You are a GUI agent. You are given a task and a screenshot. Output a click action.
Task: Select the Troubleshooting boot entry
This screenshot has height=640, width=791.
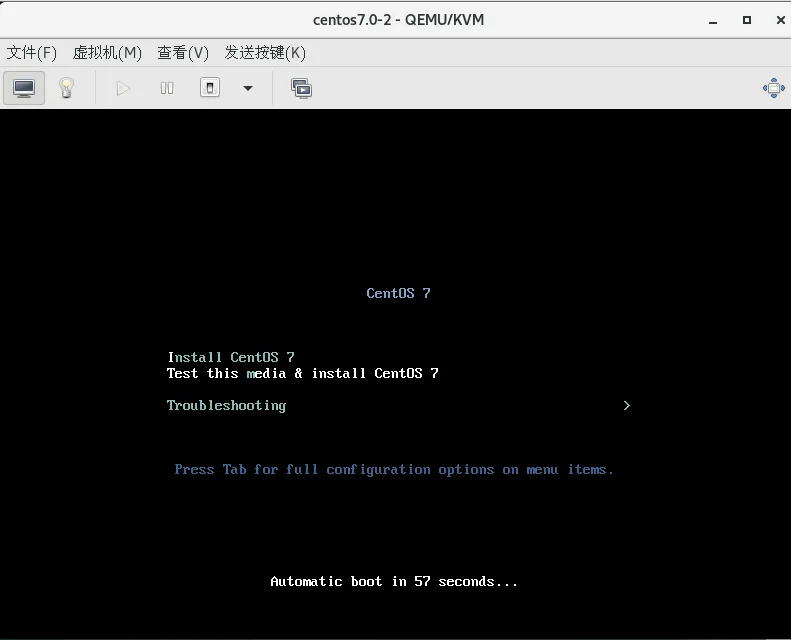tap(227, 405)
